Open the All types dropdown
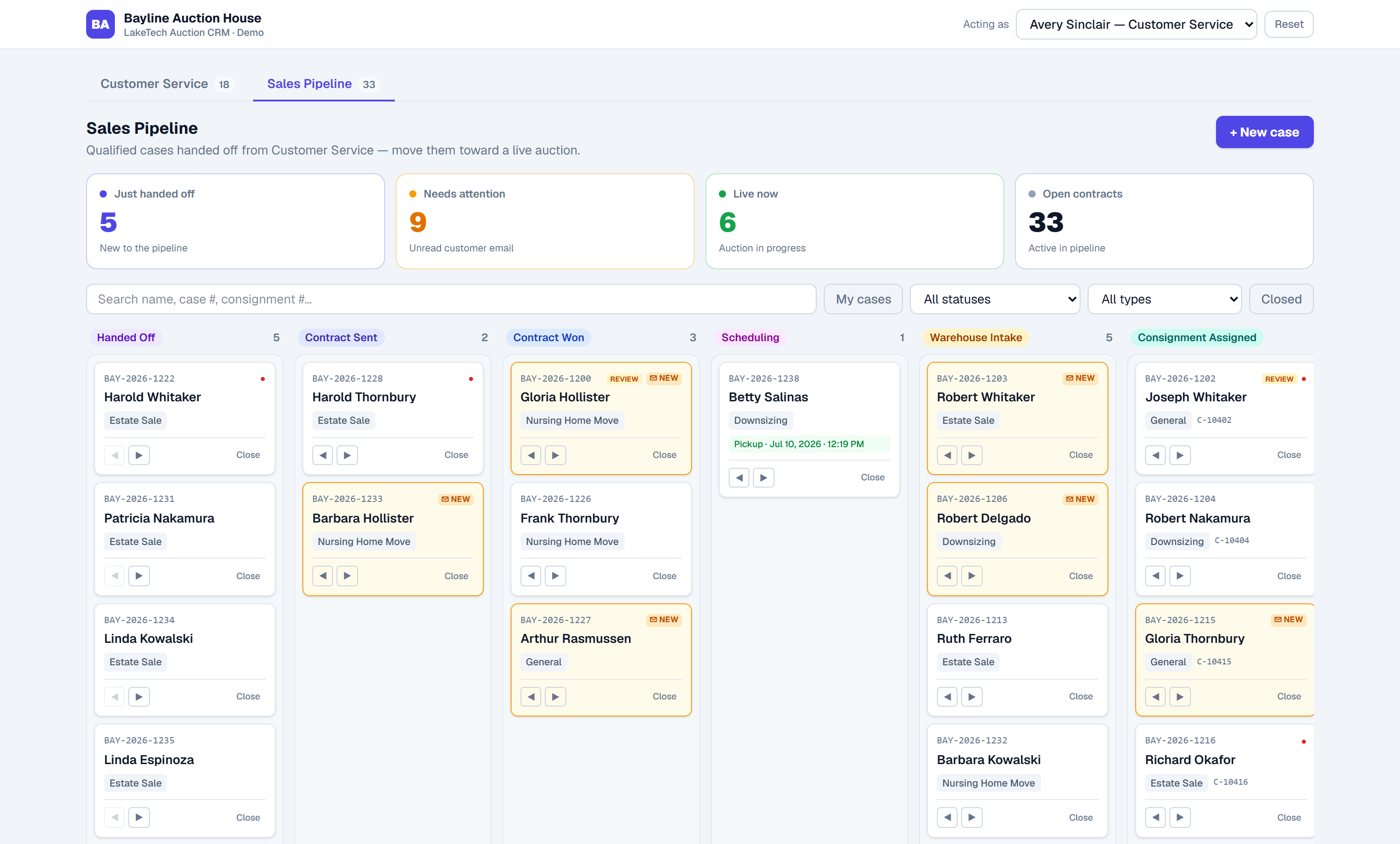Image resolution: width=1400 pixels, height=844 pixels. pyautogui.click(x=1165, y=299)
